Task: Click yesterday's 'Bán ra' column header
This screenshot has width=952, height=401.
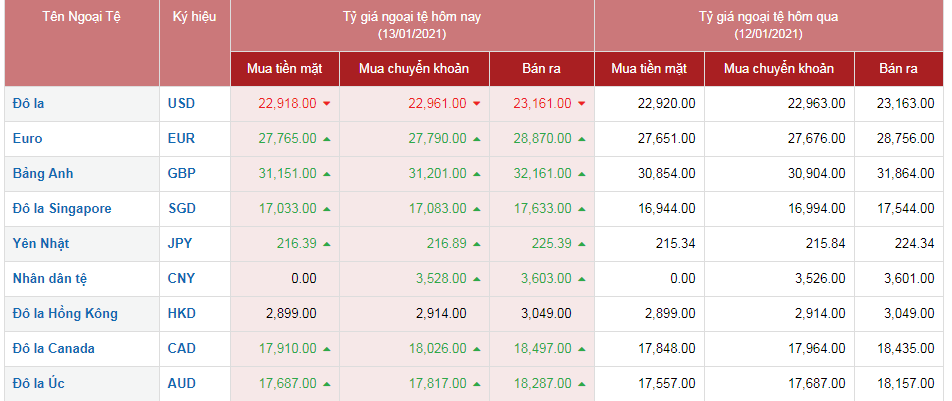Action: click(897, 68)
